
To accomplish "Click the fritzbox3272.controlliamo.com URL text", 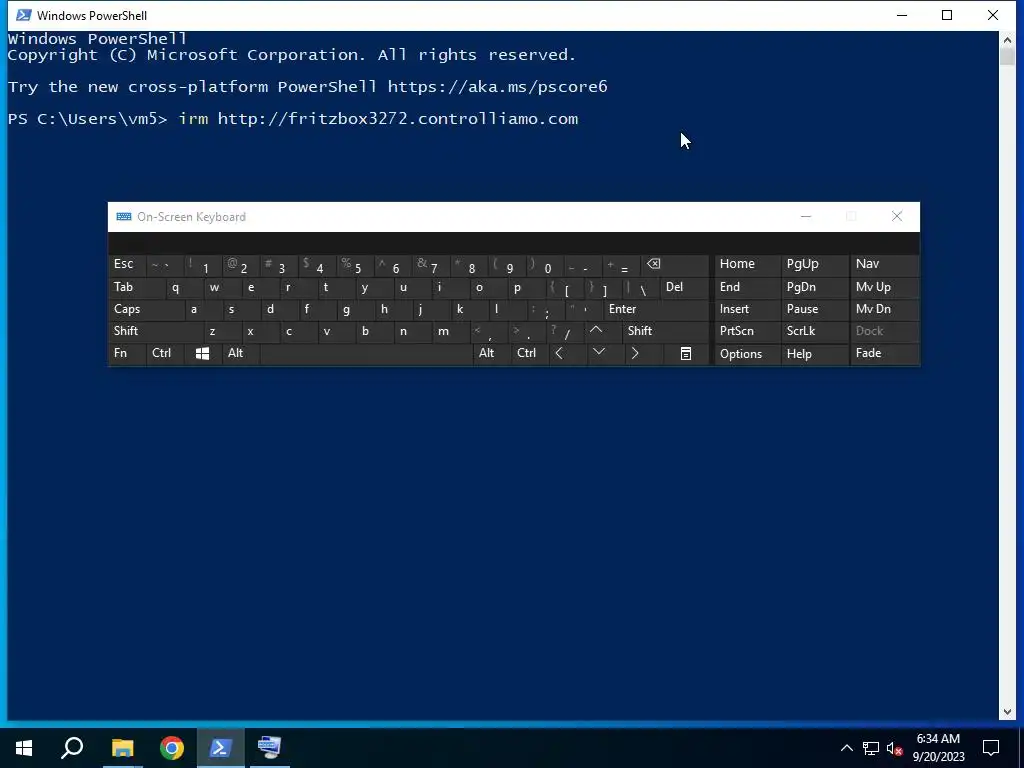I will point(398,119).
